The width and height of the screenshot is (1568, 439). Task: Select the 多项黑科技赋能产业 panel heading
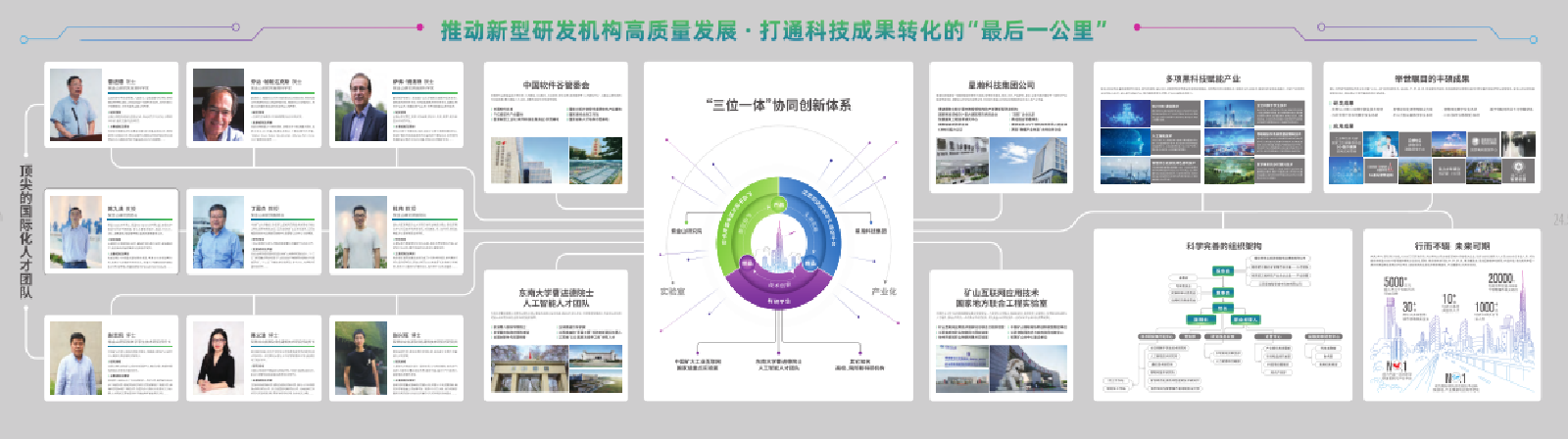click(1202, 78)
